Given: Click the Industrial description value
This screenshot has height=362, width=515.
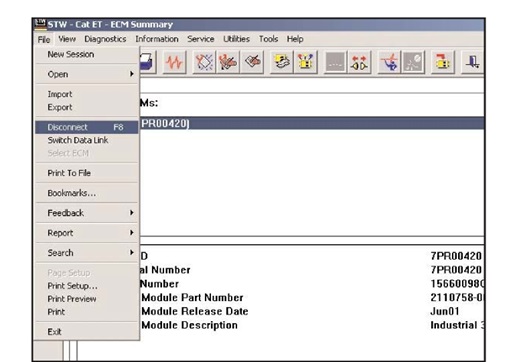Looking at the screenshot, I should coord(457,325).
